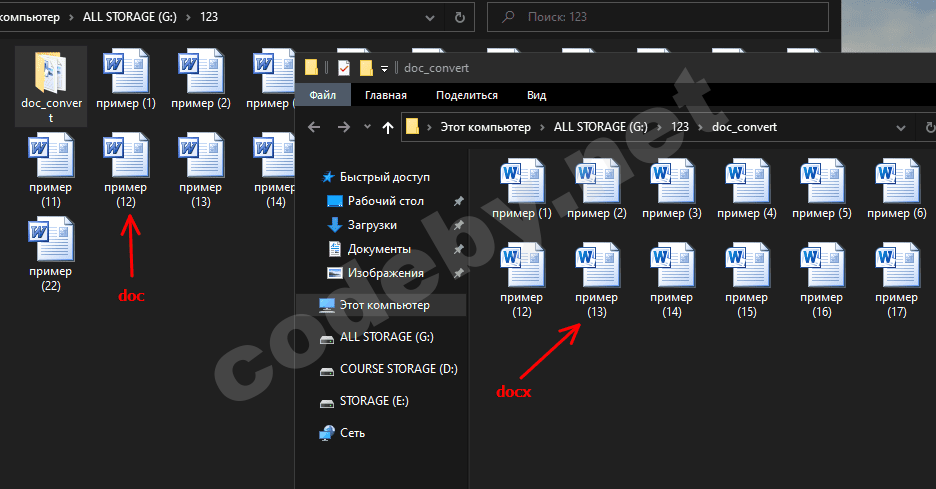Select пример (22) file in the background 123 window
Image resolution: width=936 pixels, height=489 pixels.
pos(51,254)
